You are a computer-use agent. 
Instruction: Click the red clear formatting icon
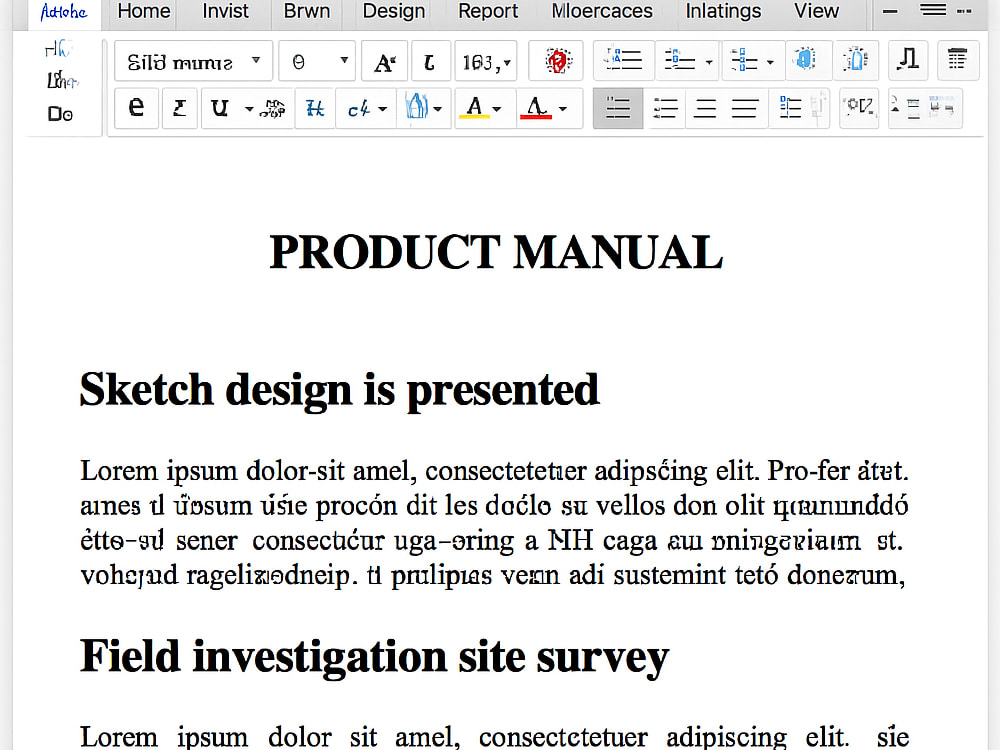pos(557,61)
